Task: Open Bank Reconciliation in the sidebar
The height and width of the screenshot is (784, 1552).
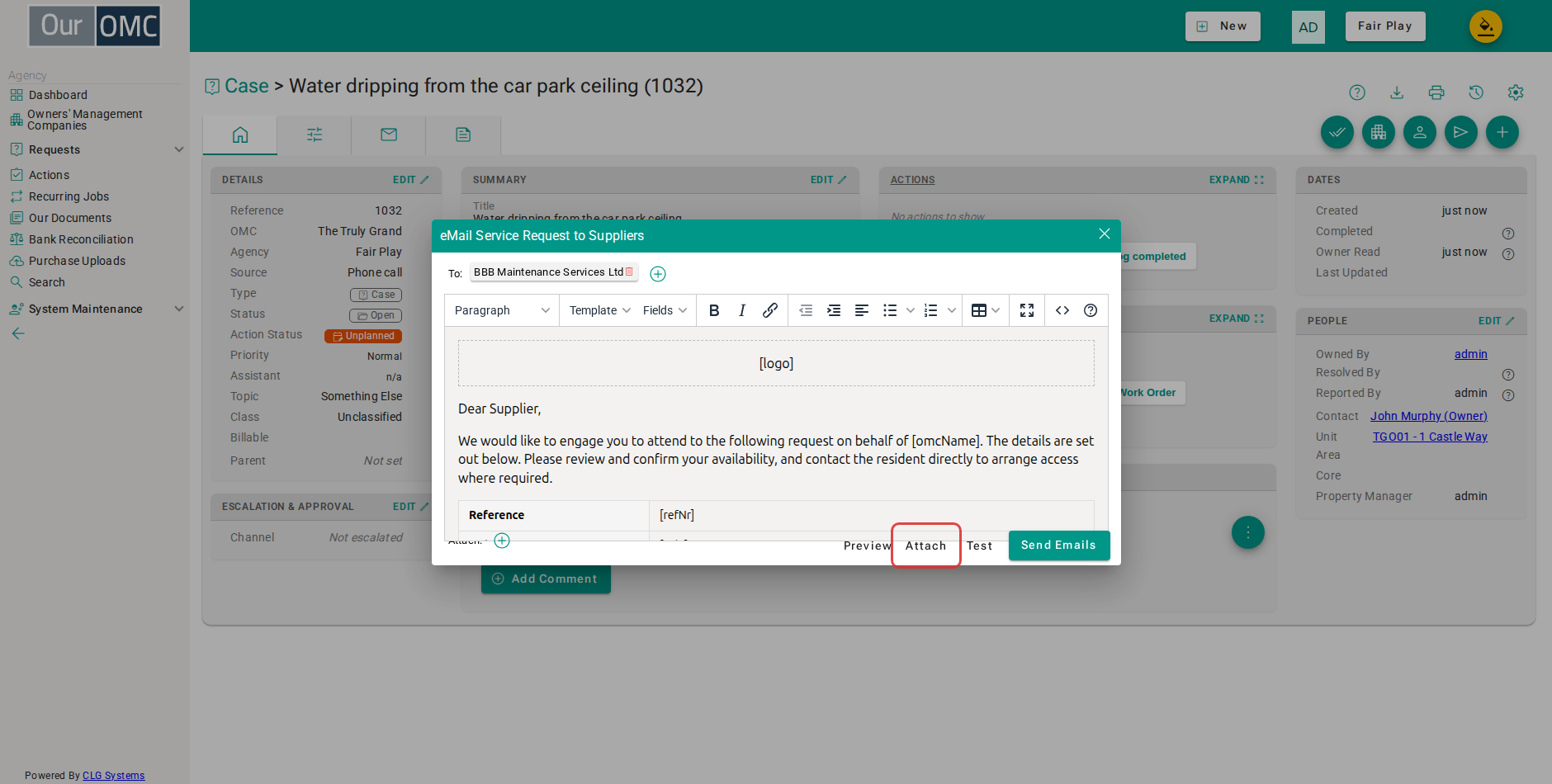Action: coord(81,239)
